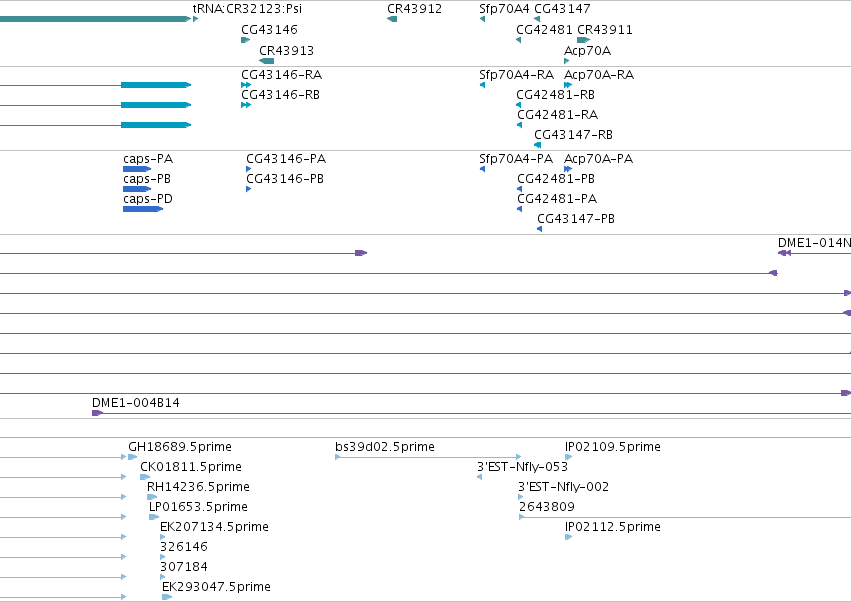Click the DME1-014N clone label

pyautogui.click(x=814, y=243)
